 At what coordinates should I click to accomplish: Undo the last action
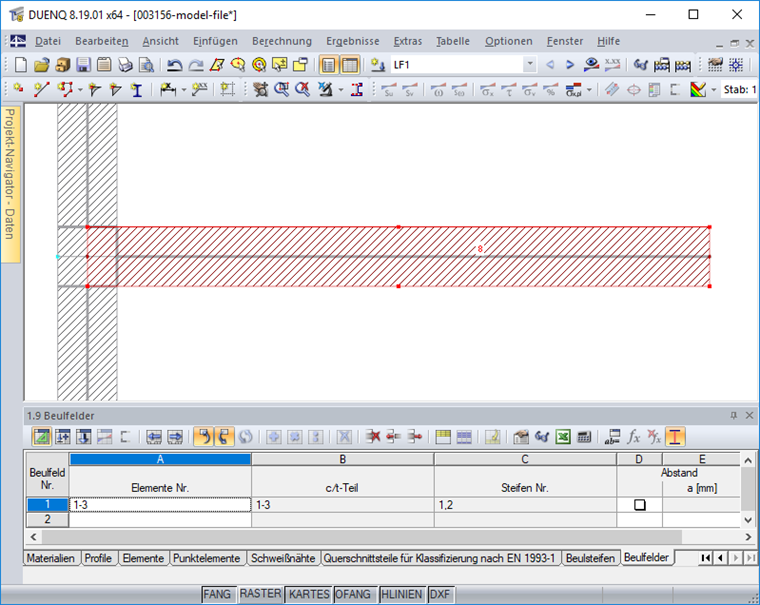pos(174,64)
